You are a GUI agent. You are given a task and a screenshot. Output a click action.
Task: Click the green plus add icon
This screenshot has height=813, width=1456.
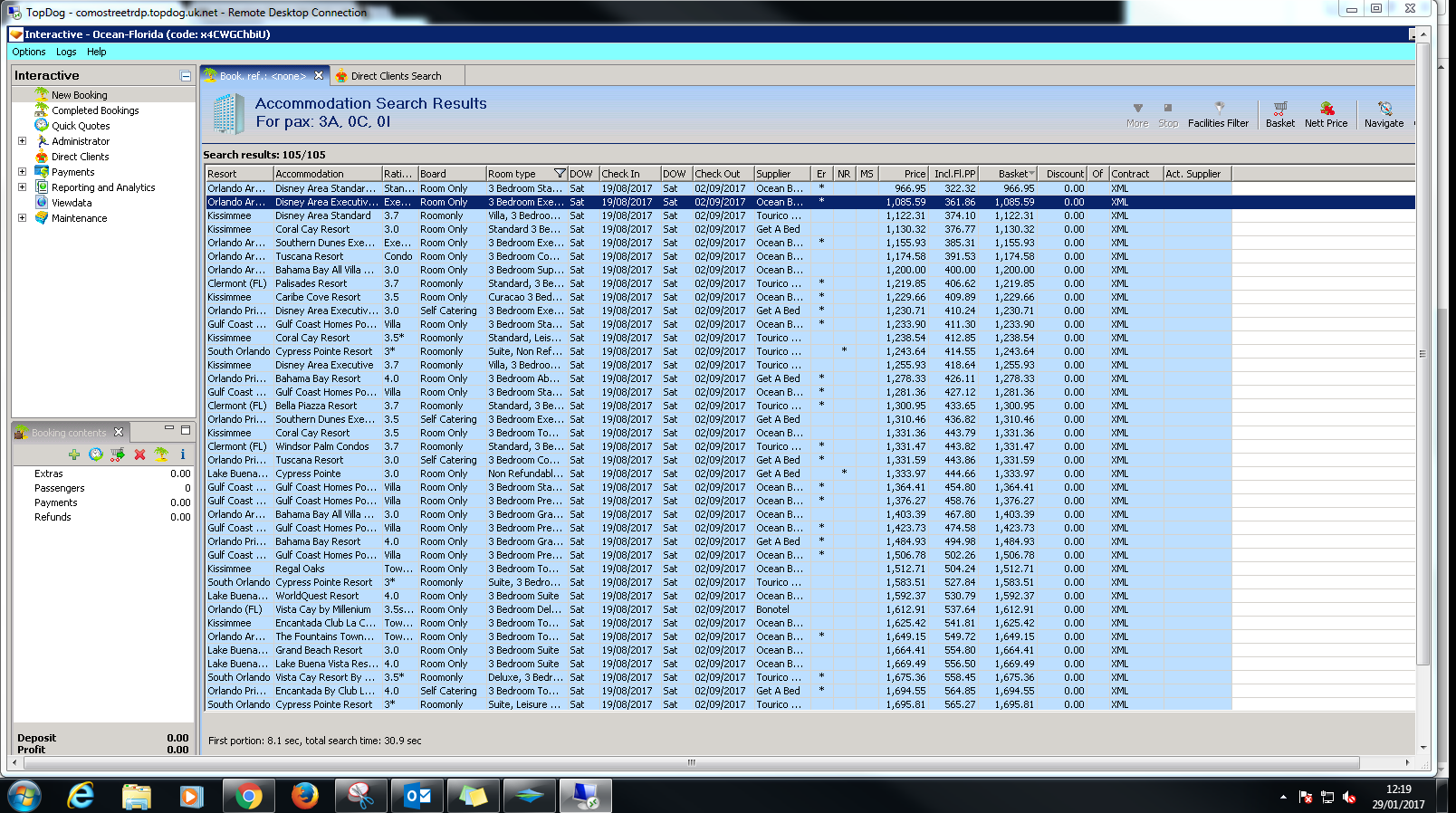[74, 454]
